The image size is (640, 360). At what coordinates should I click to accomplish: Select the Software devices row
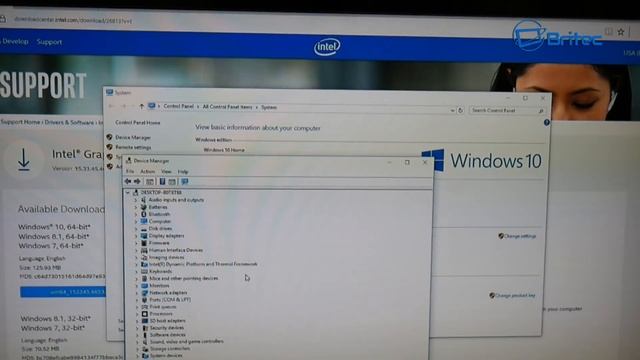tap(168, 335)
